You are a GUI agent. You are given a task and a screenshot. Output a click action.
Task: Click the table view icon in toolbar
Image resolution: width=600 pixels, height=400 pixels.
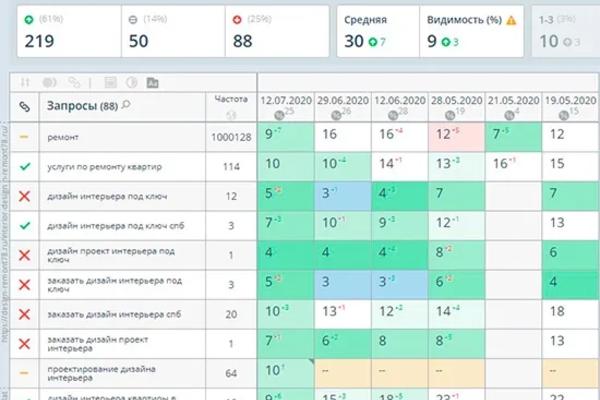(111, 82)
